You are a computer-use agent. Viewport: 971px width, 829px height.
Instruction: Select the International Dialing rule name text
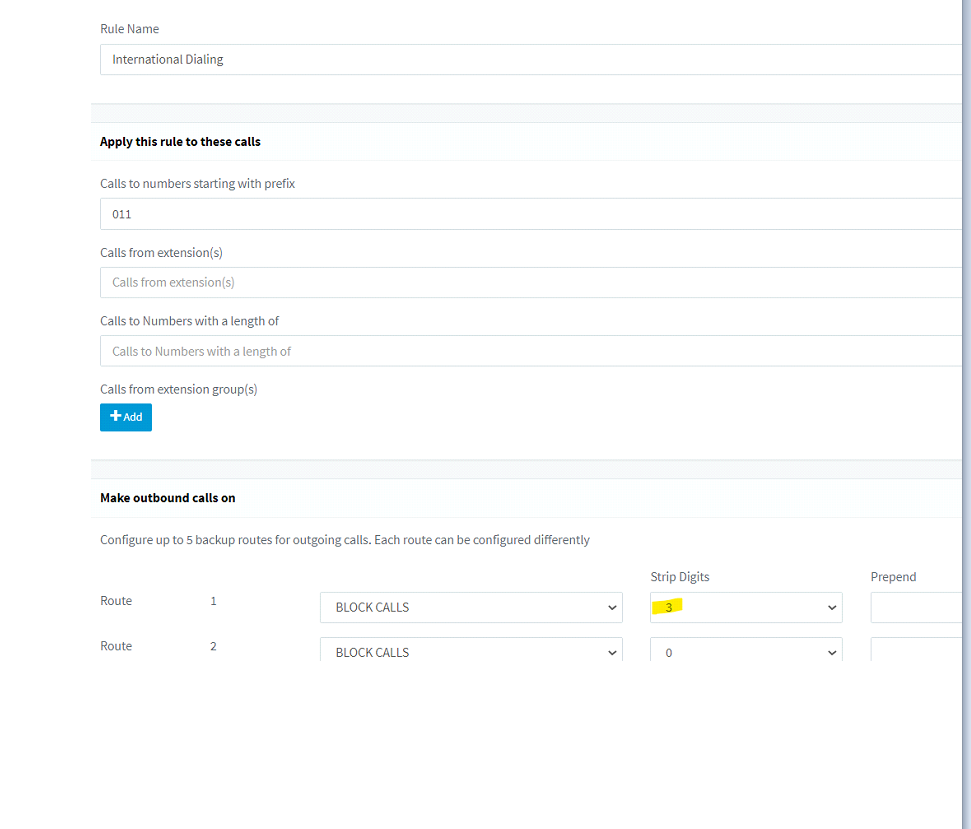pos(166,59)
